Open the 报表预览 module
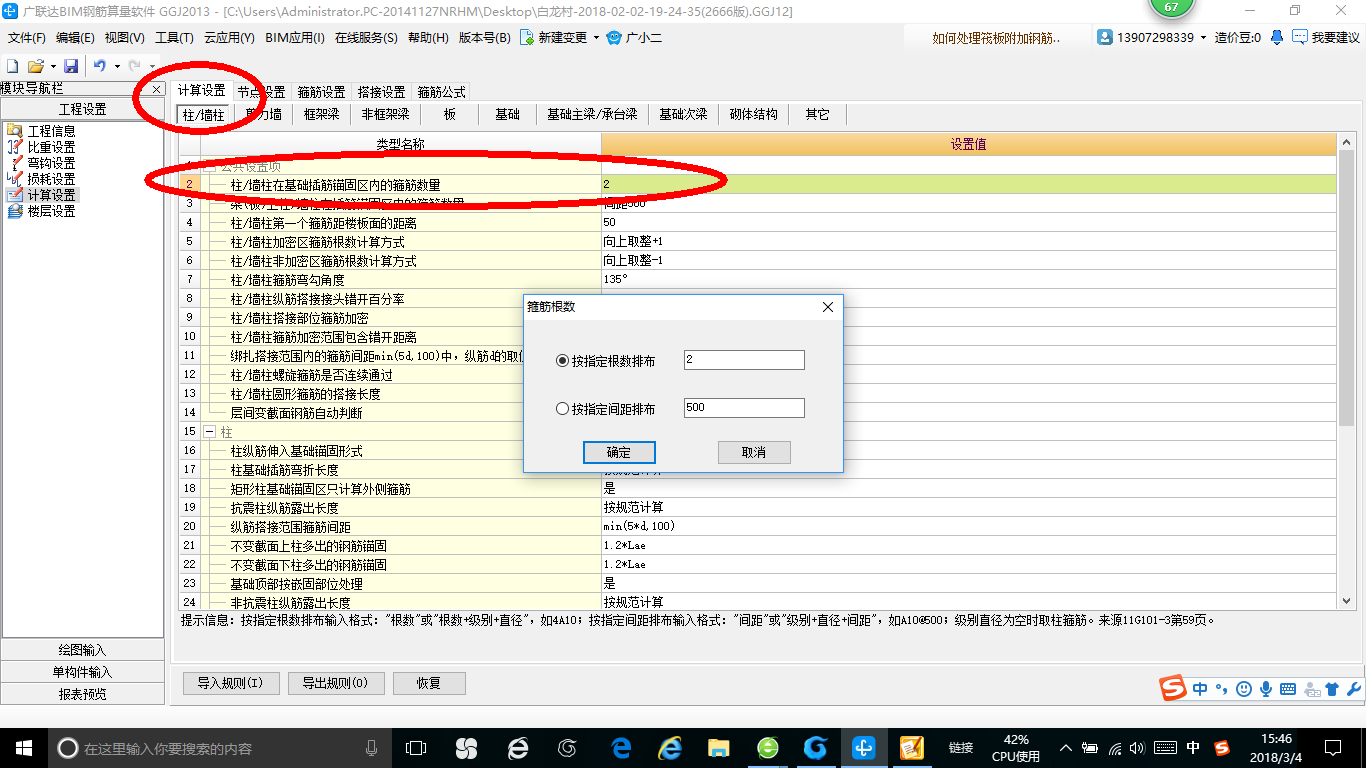The width and height of the screenshot is (1366, 768). click(83, 694)
